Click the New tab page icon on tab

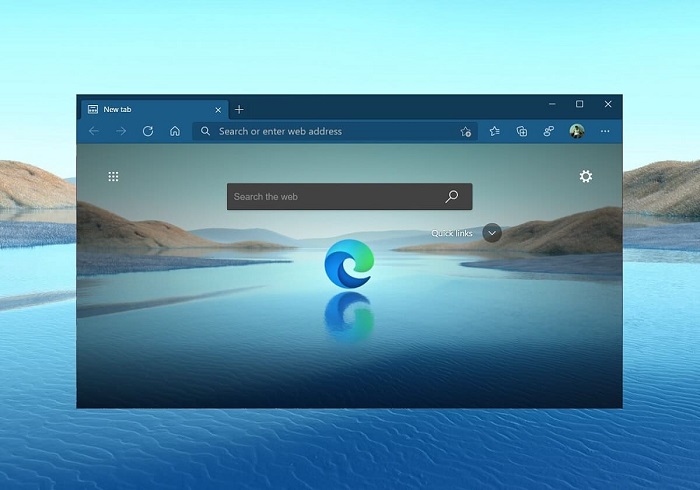click(x=93, y=109)
